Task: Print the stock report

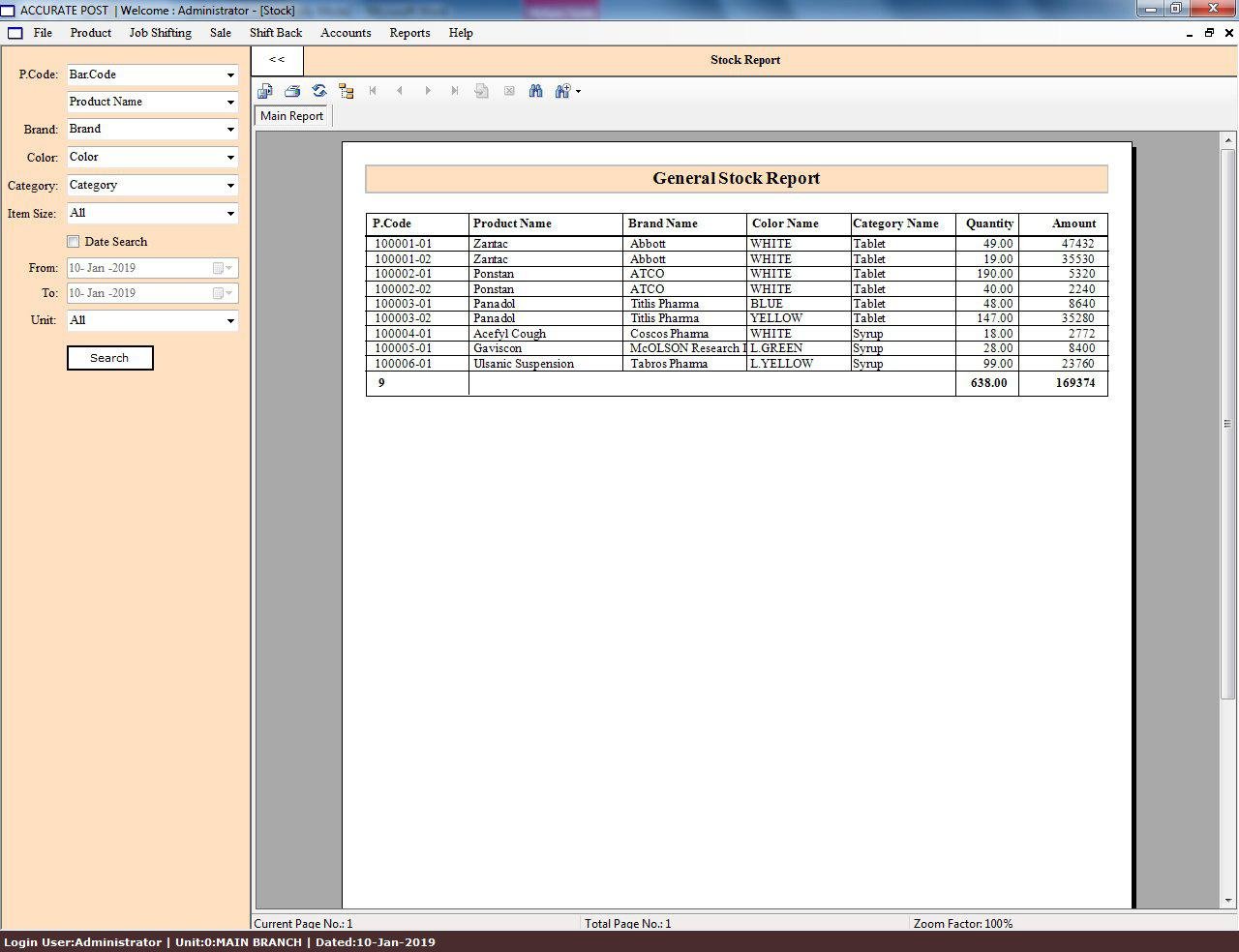Action: pos(292,91)
